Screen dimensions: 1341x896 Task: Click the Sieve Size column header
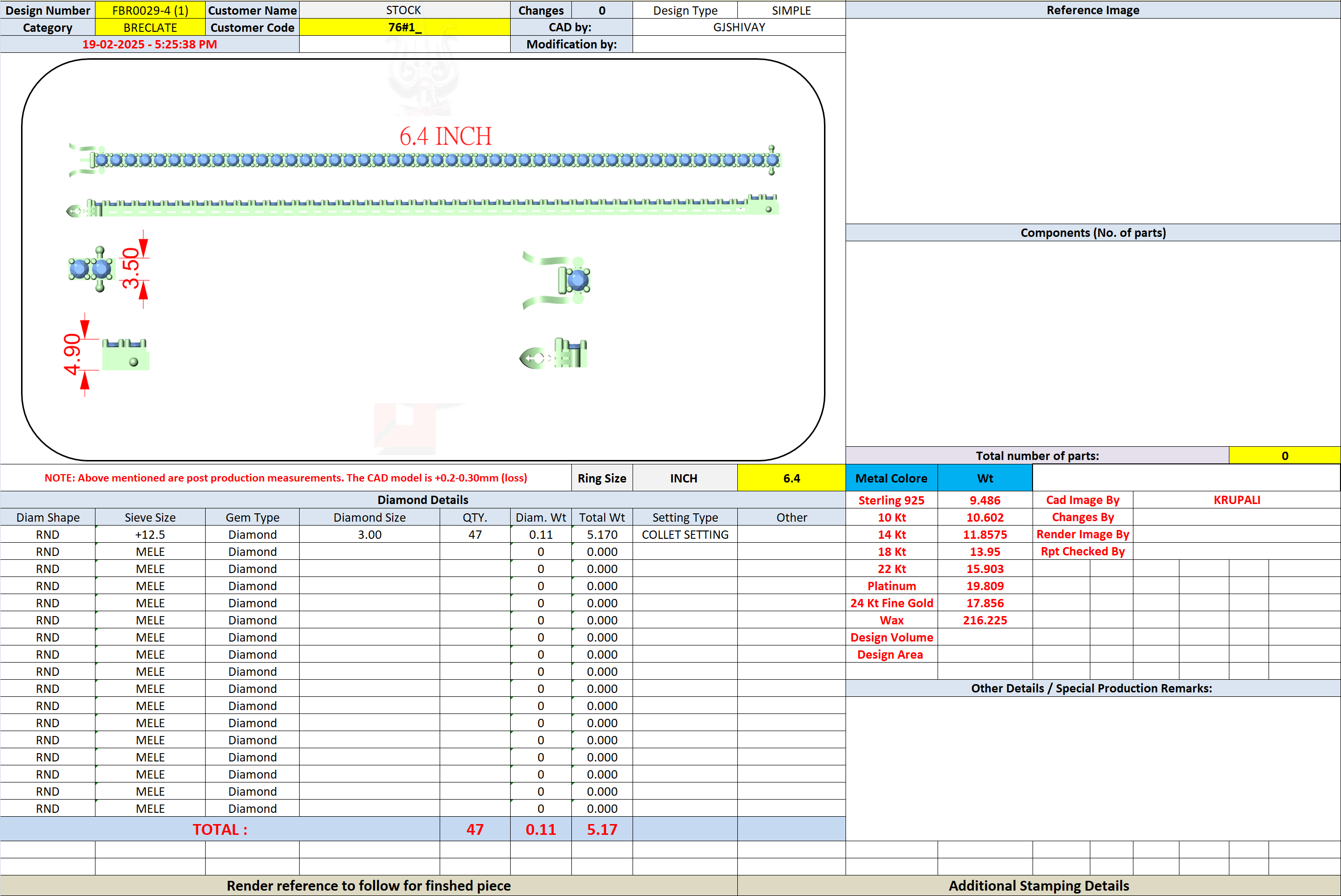150,517
